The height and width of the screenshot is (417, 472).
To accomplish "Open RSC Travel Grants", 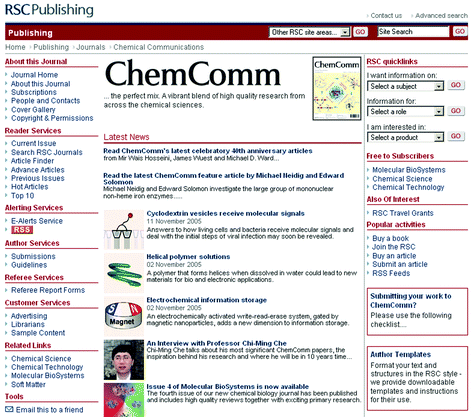I will click(x=403, y=213).
